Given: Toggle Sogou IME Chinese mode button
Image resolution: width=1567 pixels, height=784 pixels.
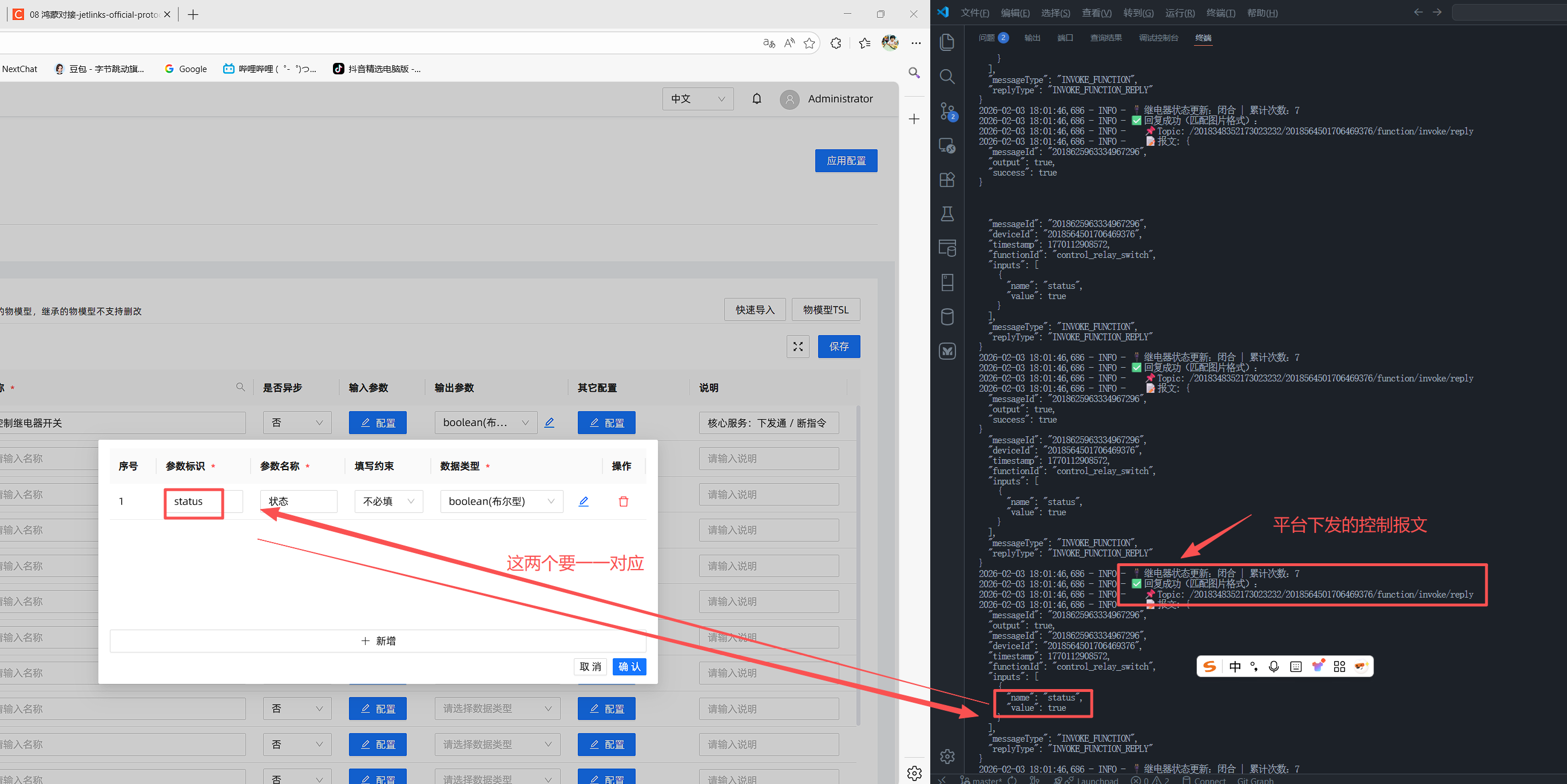Looking at the screenshot, I should click(1234, 667).
